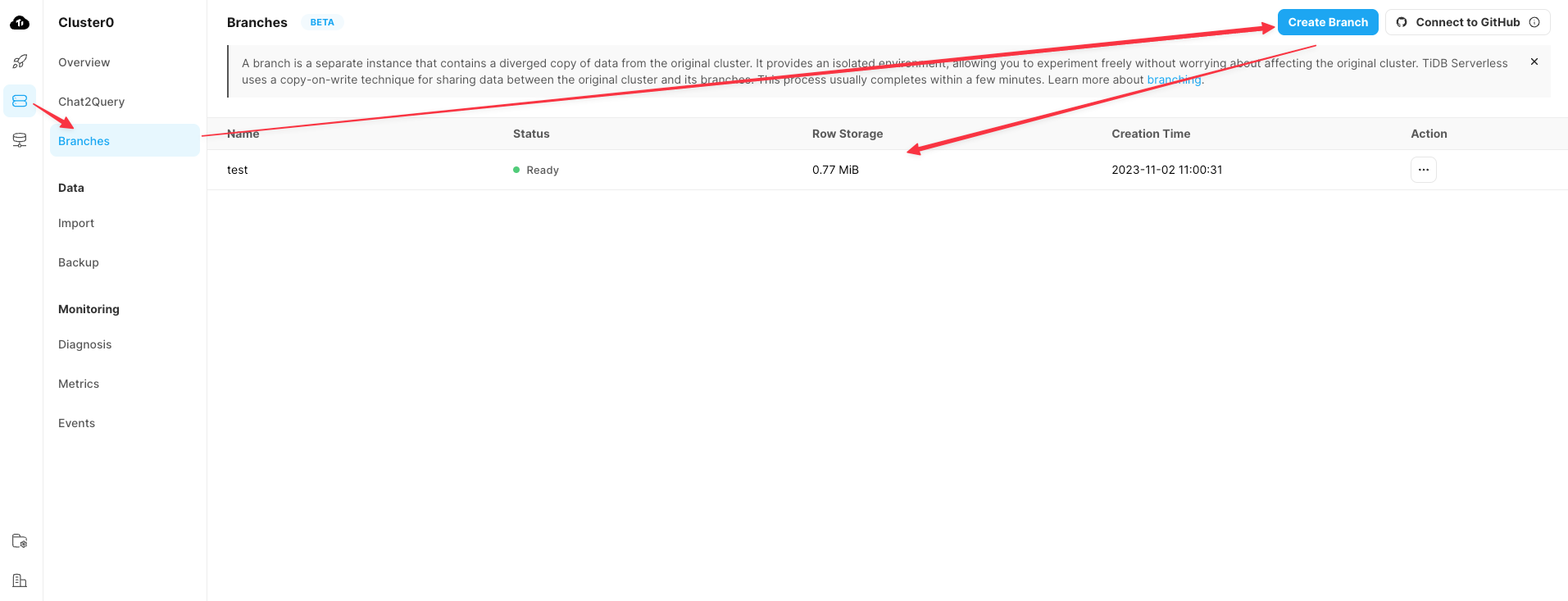This screenshot has height=601, width=1568.
Task: Follow the branching documentation link
Action: 1174,80
